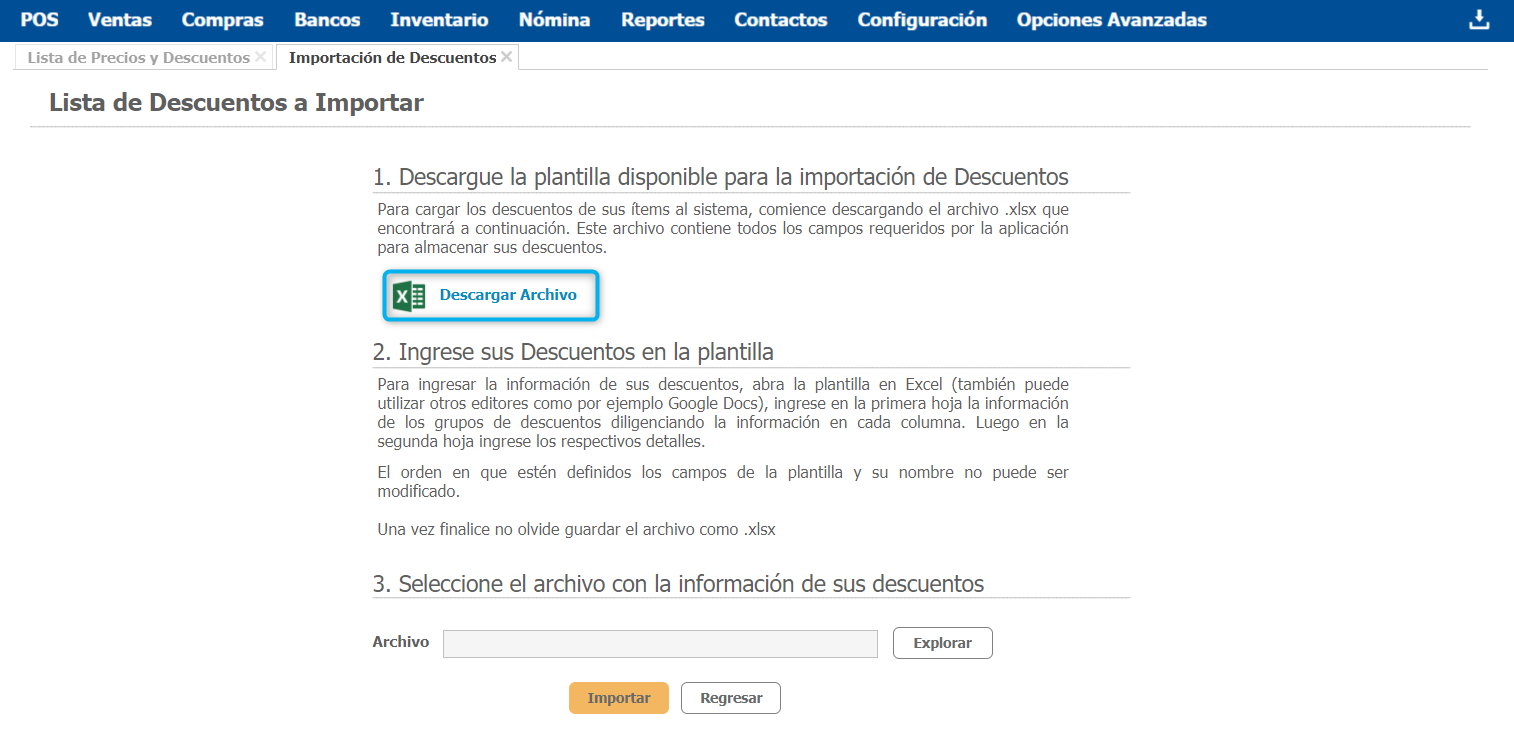Open the Contactos menu
Screen dimensions: 1514x737
[780, 20]
